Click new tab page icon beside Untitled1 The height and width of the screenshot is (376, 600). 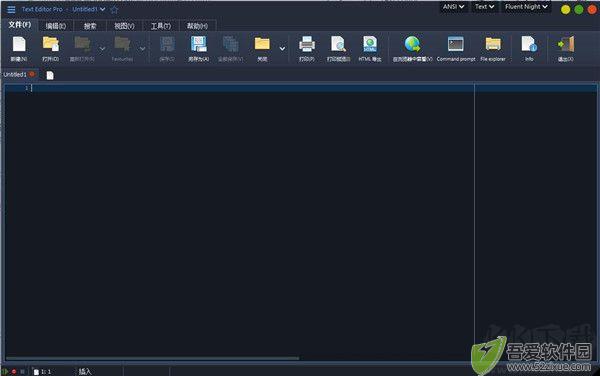click(50, 75)
